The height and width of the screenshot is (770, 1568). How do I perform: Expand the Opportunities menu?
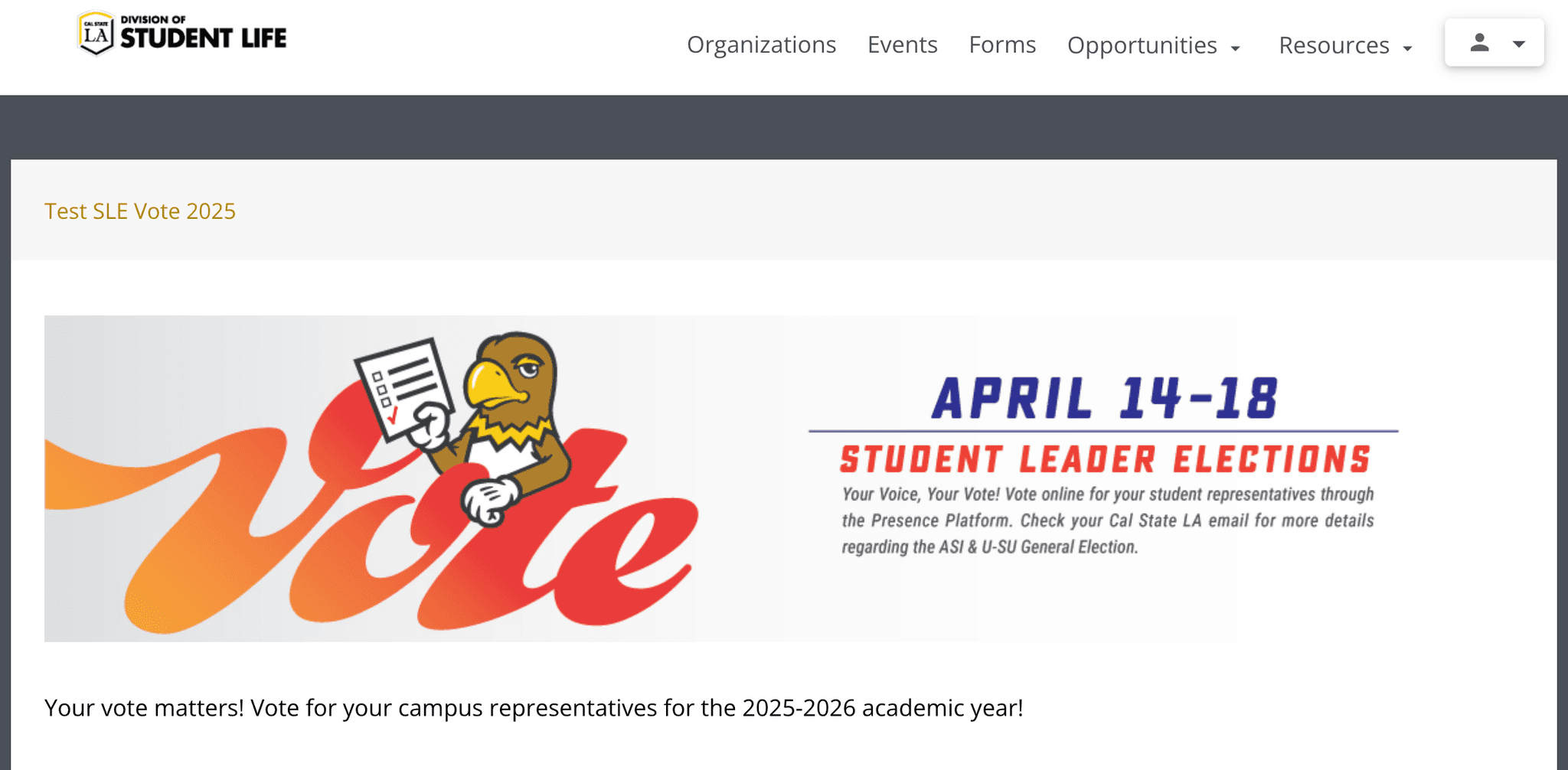tap(1142, 46)
